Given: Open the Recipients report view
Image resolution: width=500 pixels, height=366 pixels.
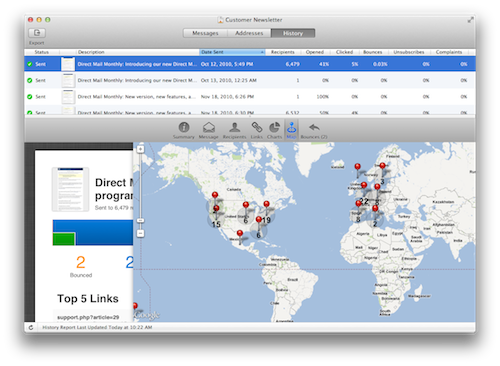Looking at the screenshot, I should 234,130.
